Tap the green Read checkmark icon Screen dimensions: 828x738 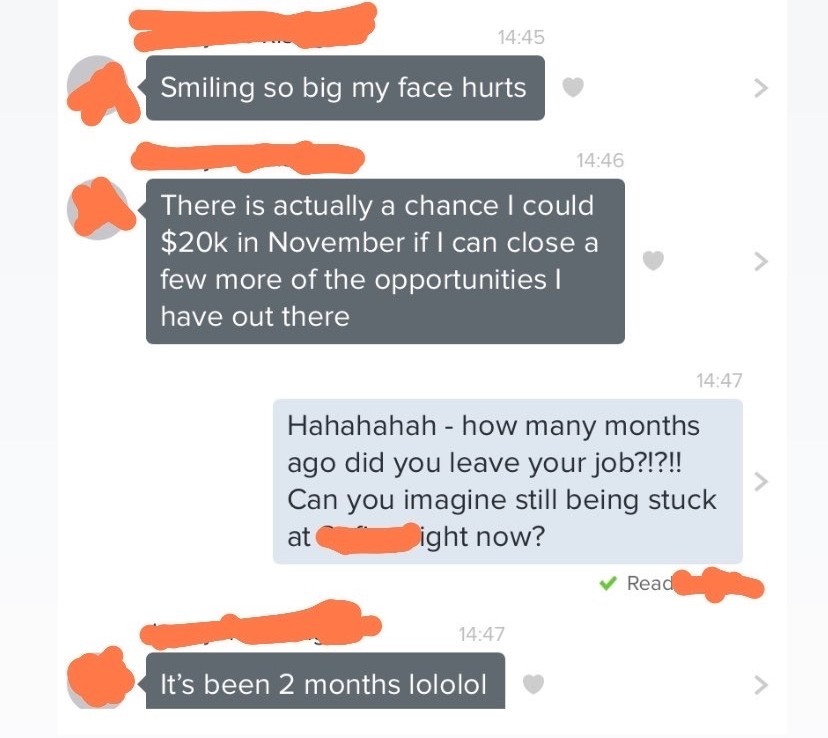pyautogui.click(x=608, y=583)
